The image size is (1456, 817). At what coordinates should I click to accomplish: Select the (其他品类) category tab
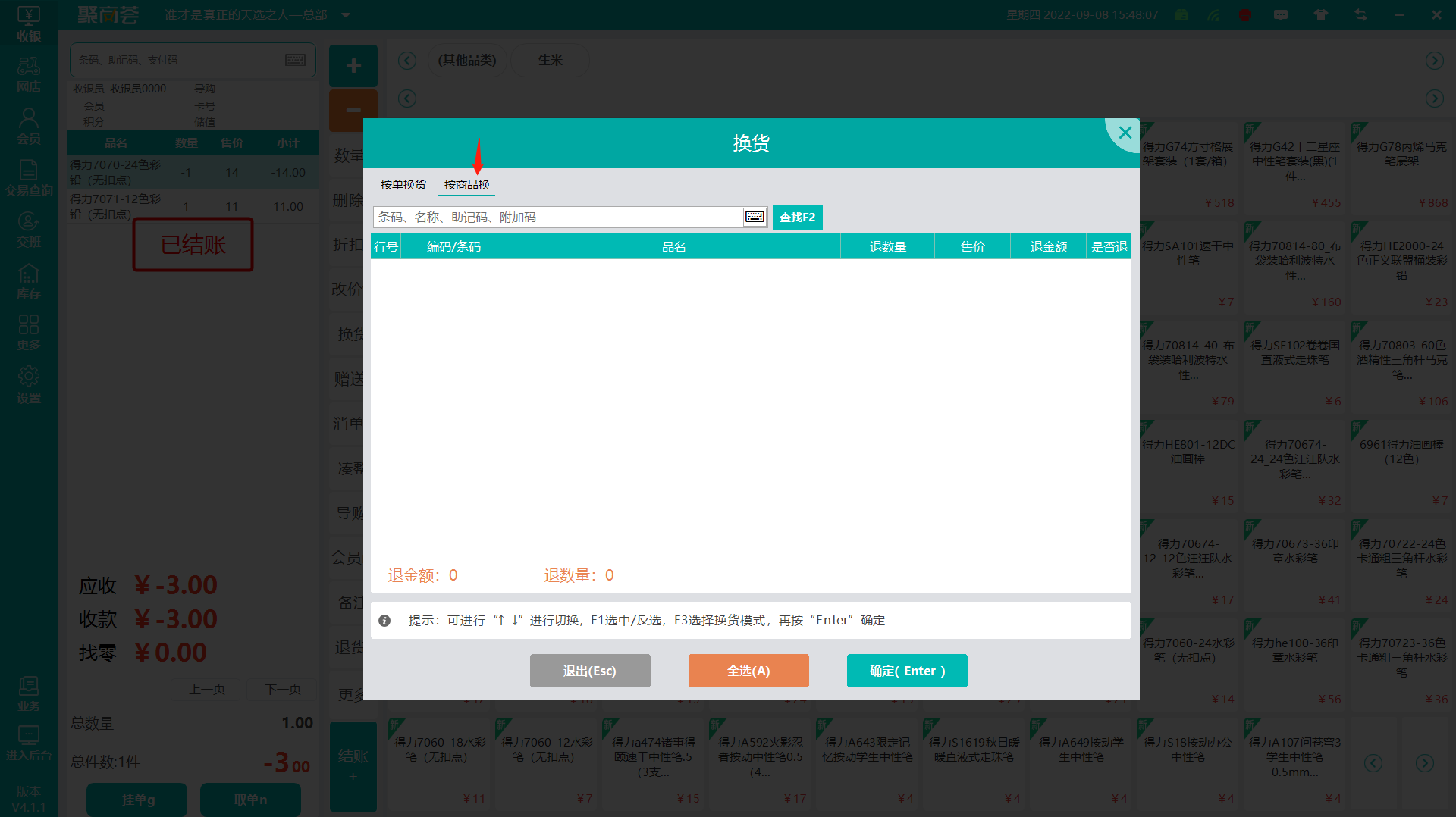(467, 60)
